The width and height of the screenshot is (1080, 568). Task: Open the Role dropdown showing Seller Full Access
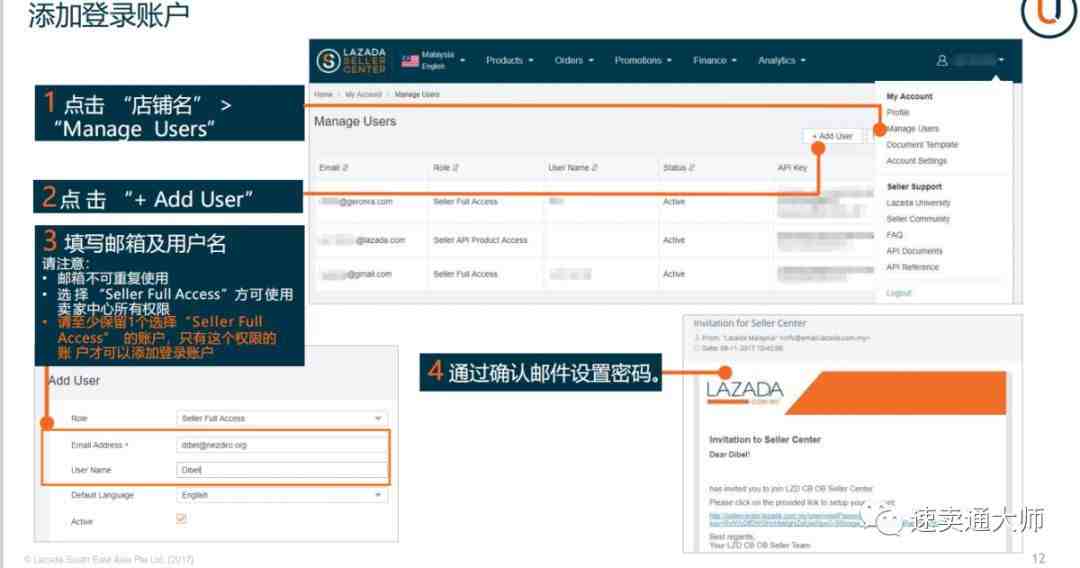coord(282,419)
